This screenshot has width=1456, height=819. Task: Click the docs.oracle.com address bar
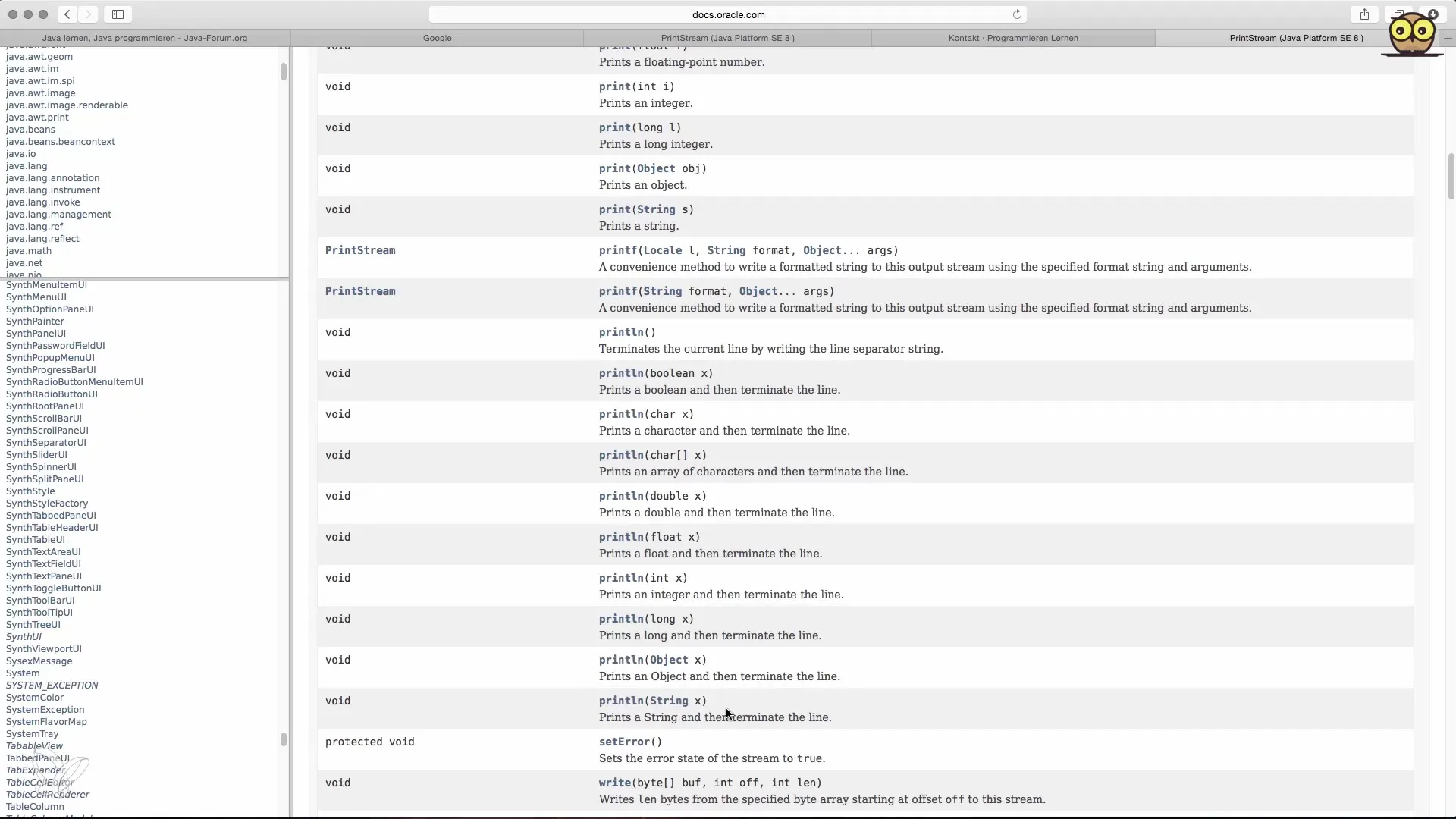tap(728, 14)
